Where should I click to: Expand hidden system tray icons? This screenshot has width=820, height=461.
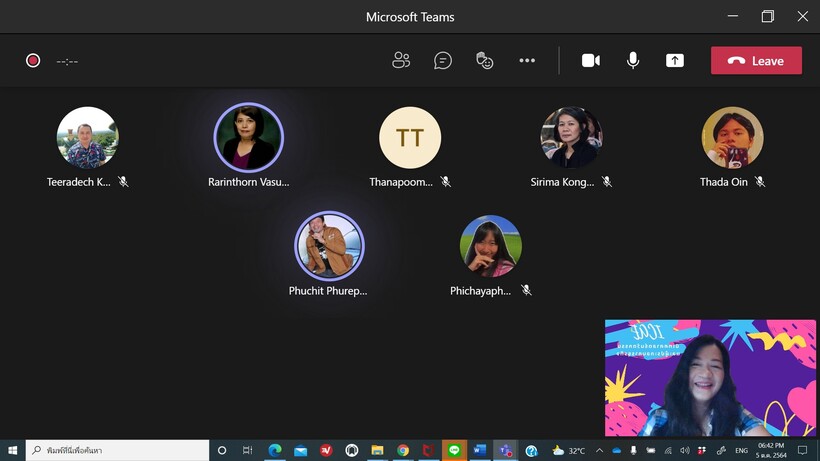click(x=599, y=451)
